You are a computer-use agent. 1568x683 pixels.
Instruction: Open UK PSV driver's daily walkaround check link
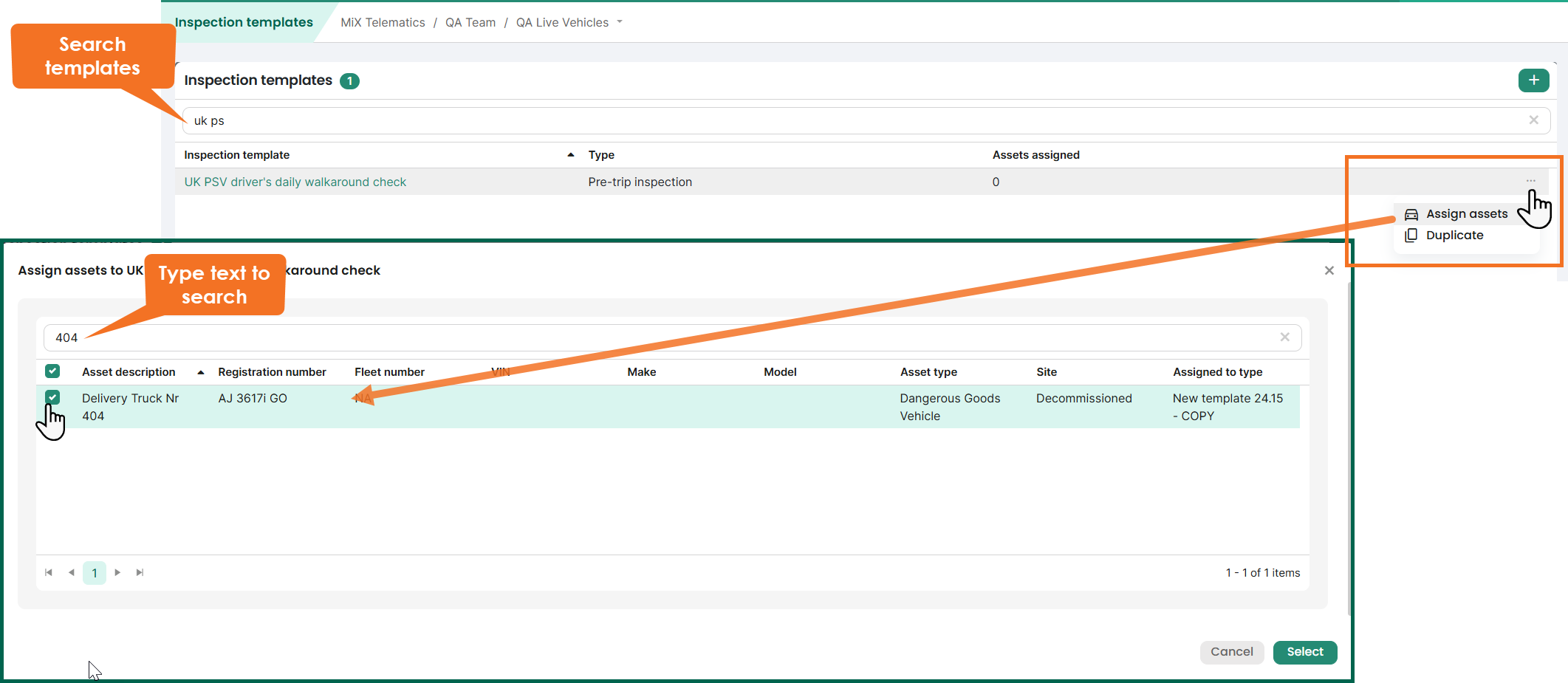click(x=295, y=182)
